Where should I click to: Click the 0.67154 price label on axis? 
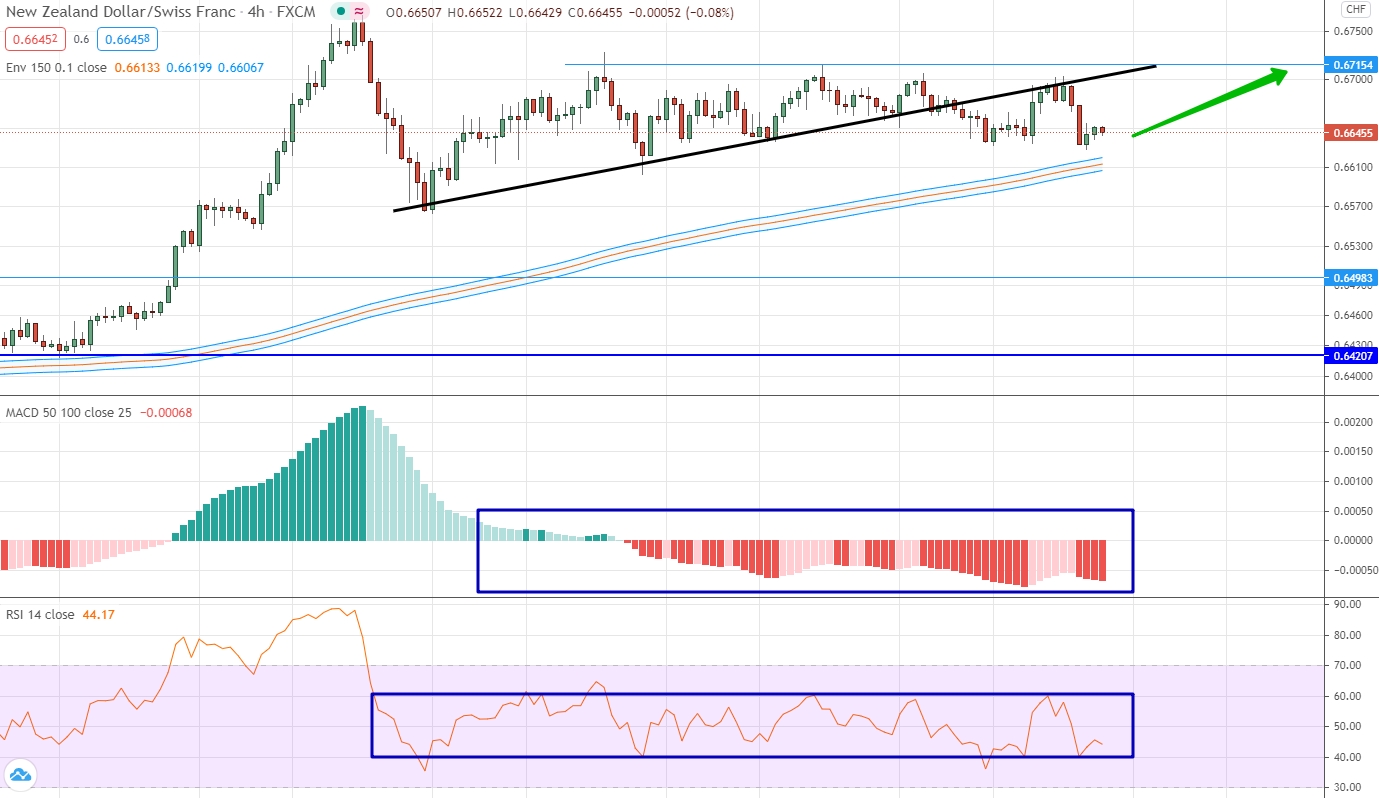(1351, 65)
